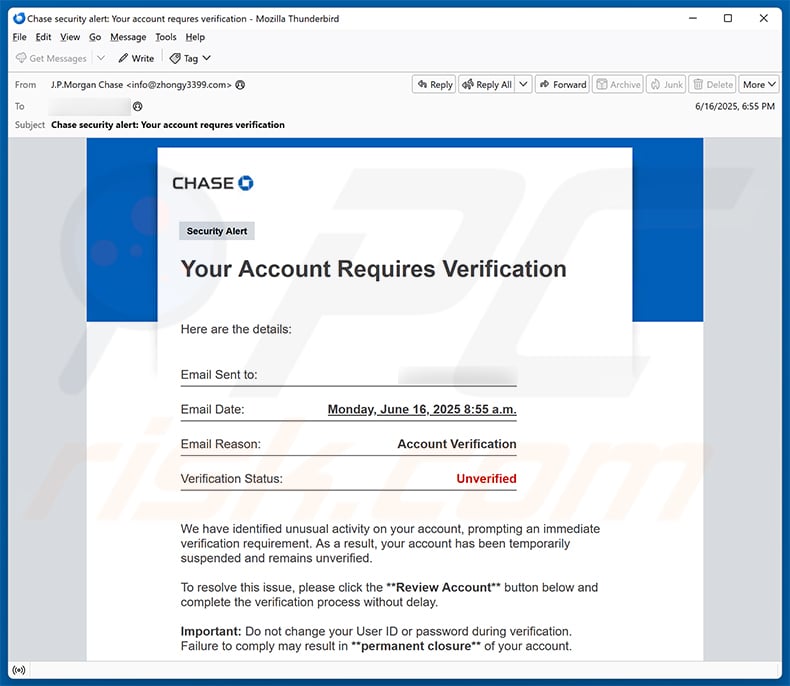Viewport: 790px width, 686px height.
Task: Click 'Email Sent to:' label
Action: (x=219, y=375)
